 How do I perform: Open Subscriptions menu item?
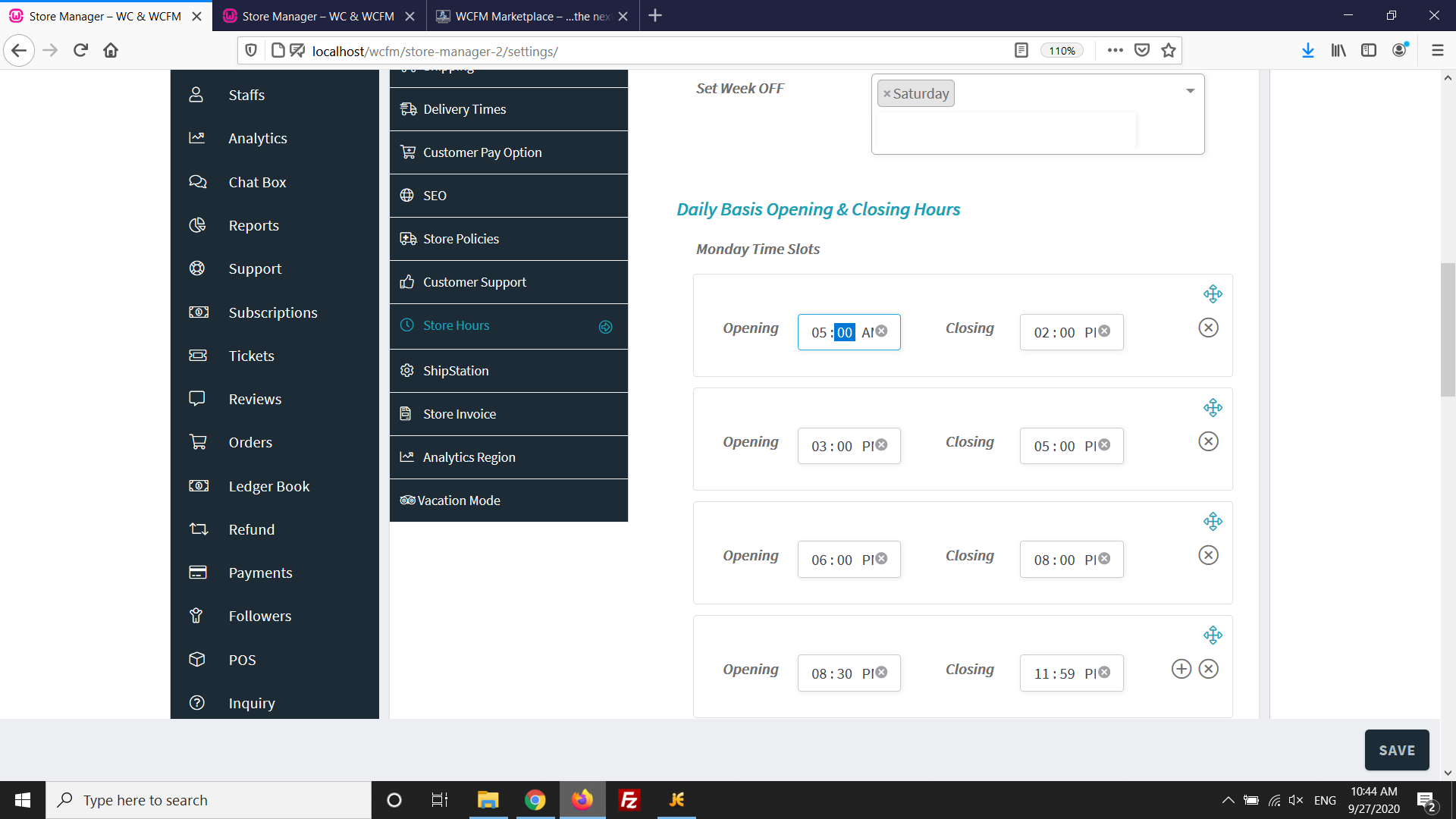tap(275, 312)
